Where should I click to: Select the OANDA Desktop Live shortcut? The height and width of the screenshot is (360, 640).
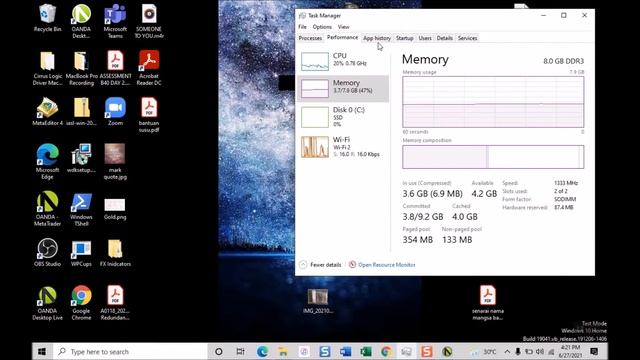[47, 303]
